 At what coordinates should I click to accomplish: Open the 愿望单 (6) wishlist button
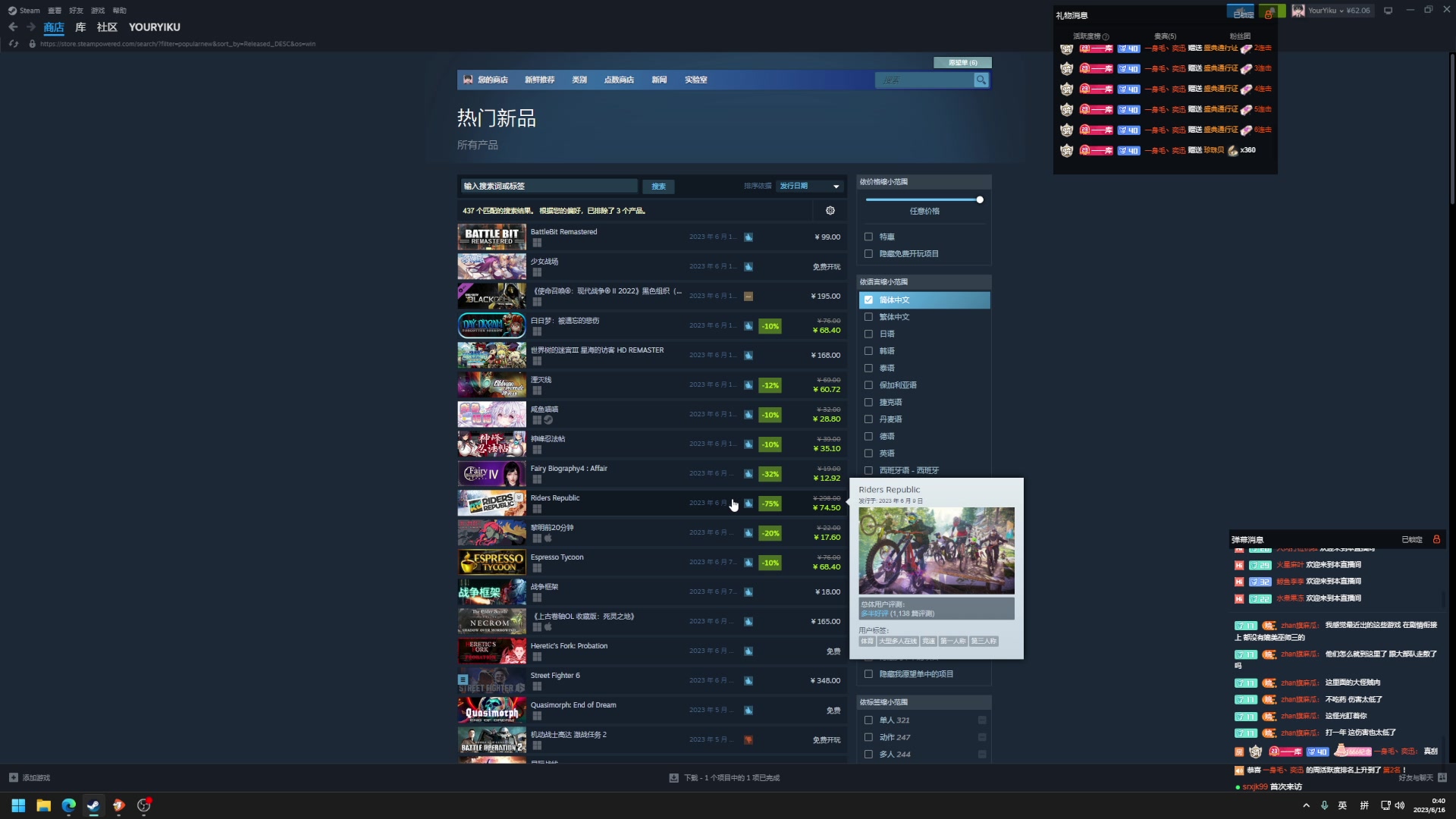pos(962,63)
